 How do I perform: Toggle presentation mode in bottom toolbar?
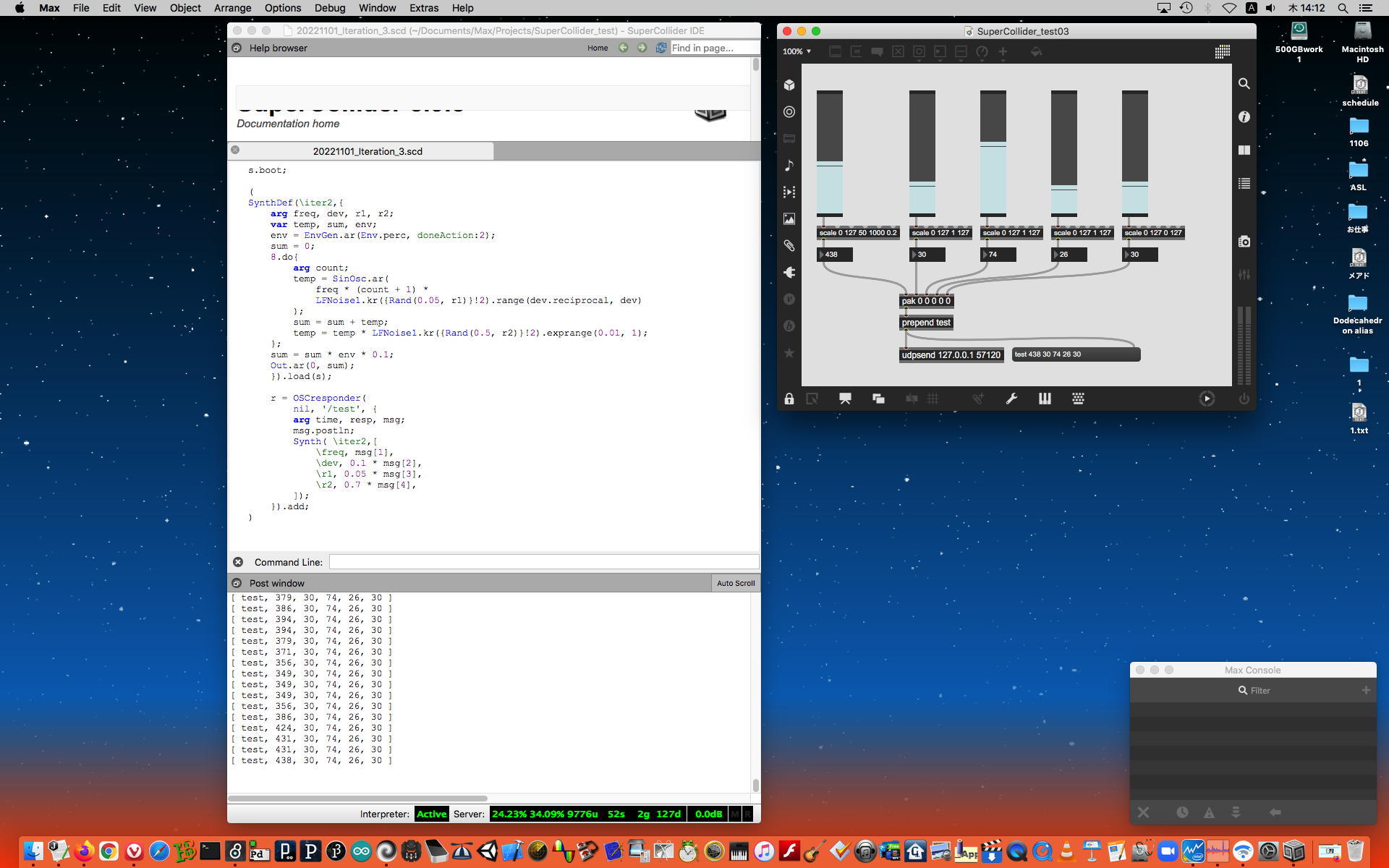(845, 399)
